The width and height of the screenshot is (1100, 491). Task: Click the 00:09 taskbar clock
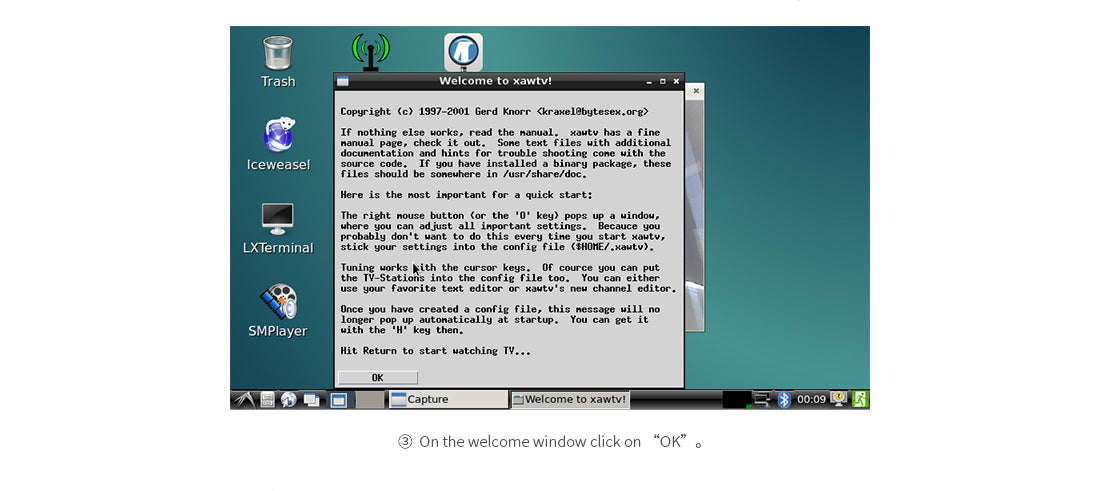click(811, 400)
